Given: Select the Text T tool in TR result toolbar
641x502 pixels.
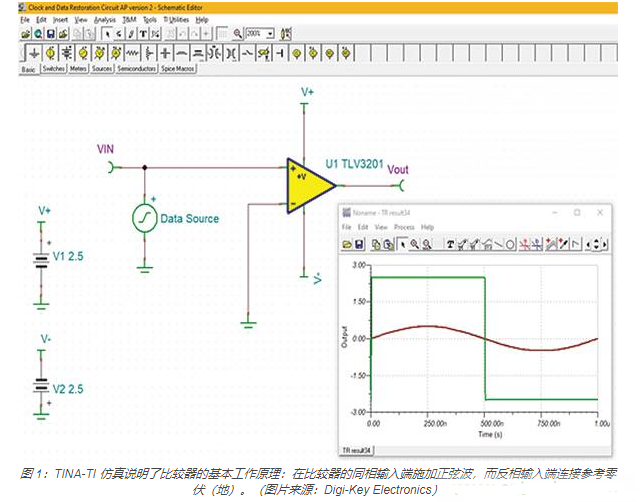Looking at the screenshot, I should [450, 244].
